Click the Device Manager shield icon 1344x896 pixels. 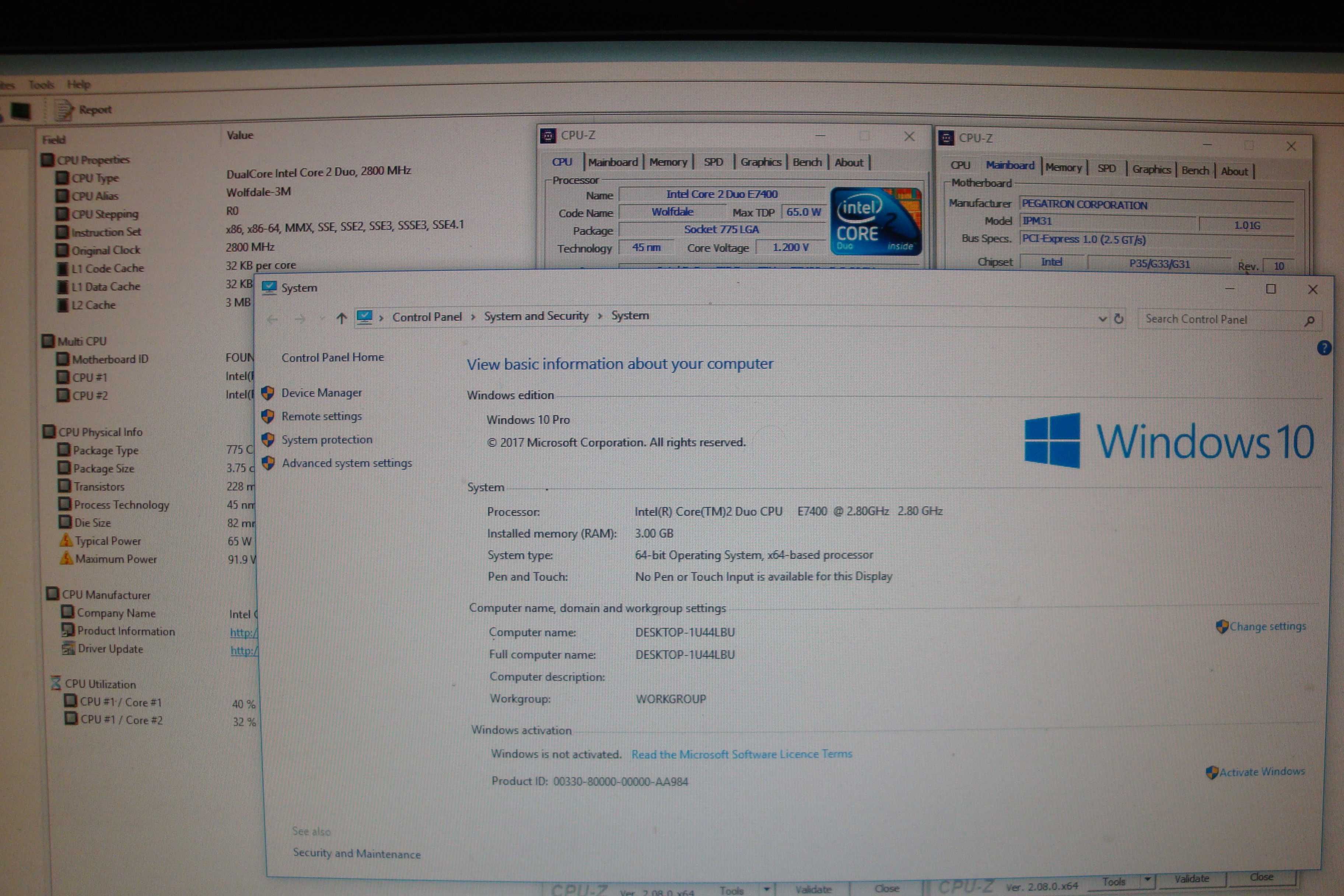[x=267, y=393]
